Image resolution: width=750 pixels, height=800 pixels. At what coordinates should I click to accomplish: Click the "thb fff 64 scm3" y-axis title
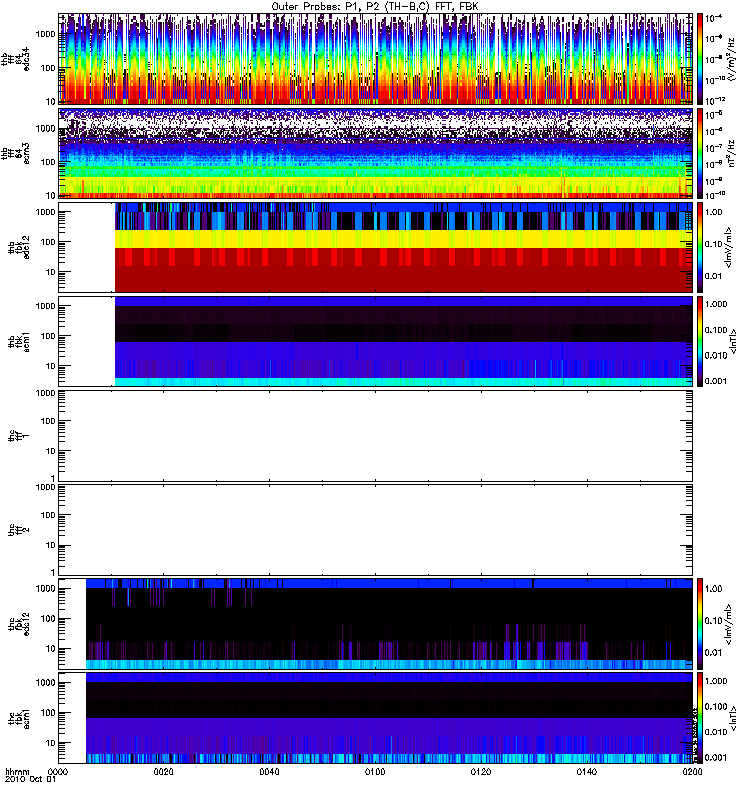[15, 153]
